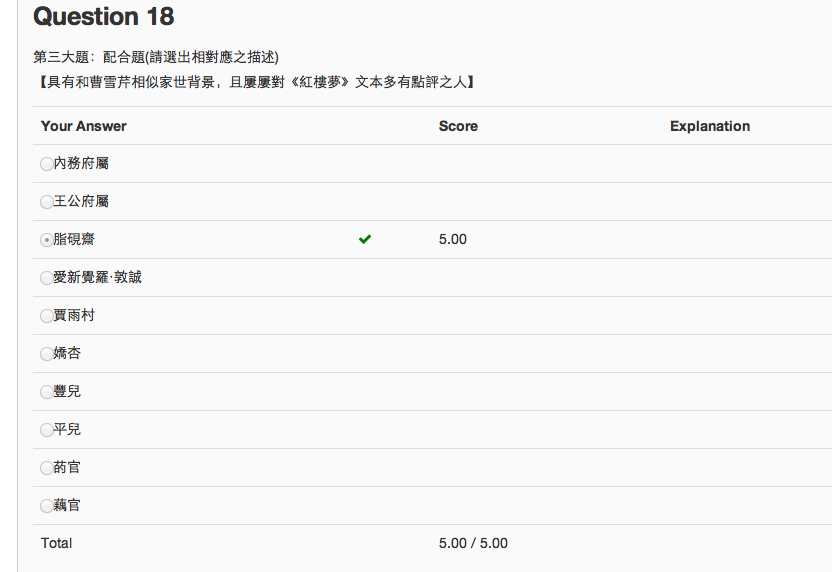This screenshot has height=572, width=832.
Task: Click the selected 脂硯齋 radio button
Action: click(46, 240)
